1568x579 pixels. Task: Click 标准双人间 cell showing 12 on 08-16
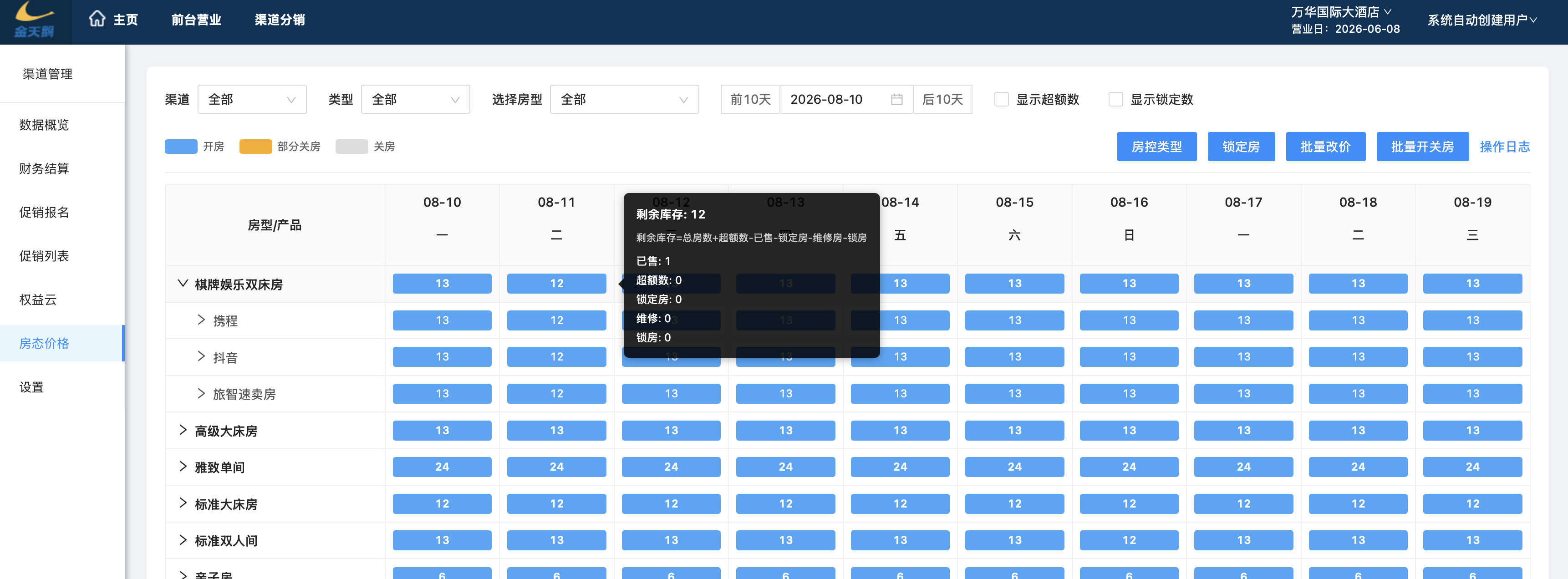pos(1129,540)
